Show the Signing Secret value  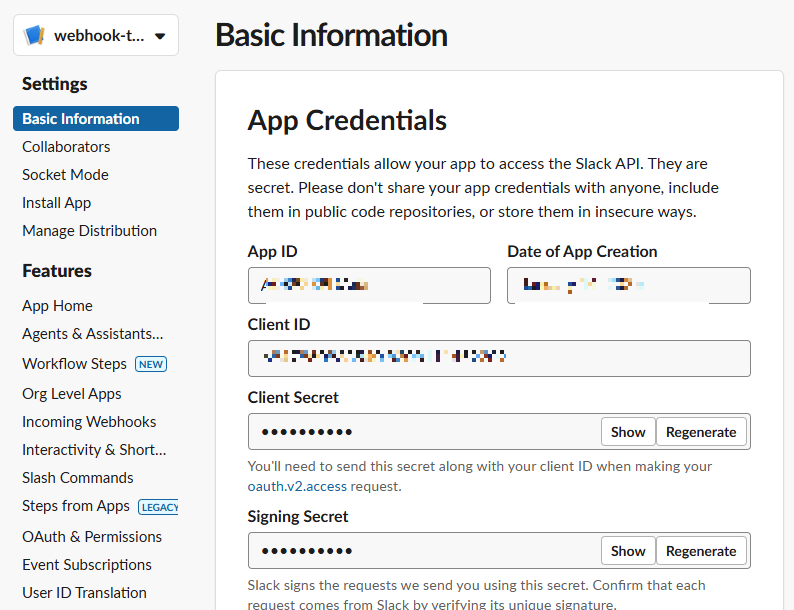pos(628,551)
